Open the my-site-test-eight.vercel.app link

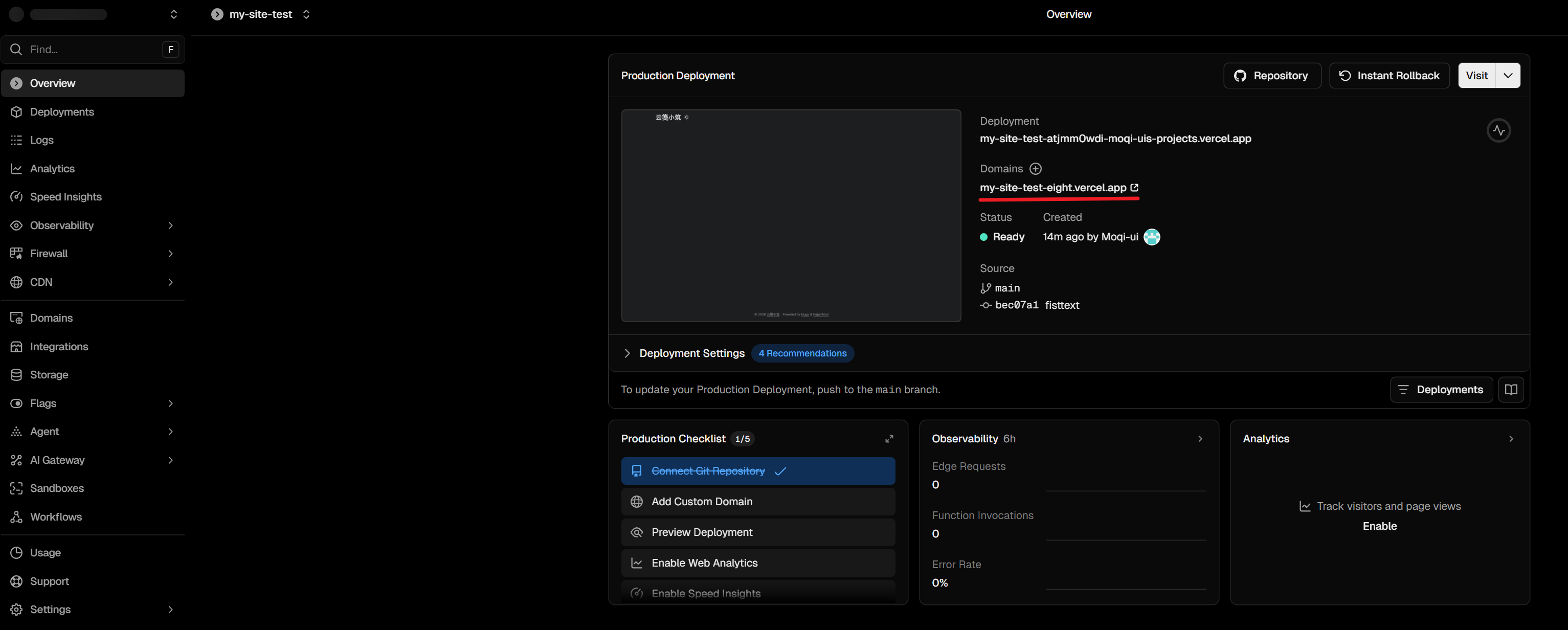[1059, 188]
